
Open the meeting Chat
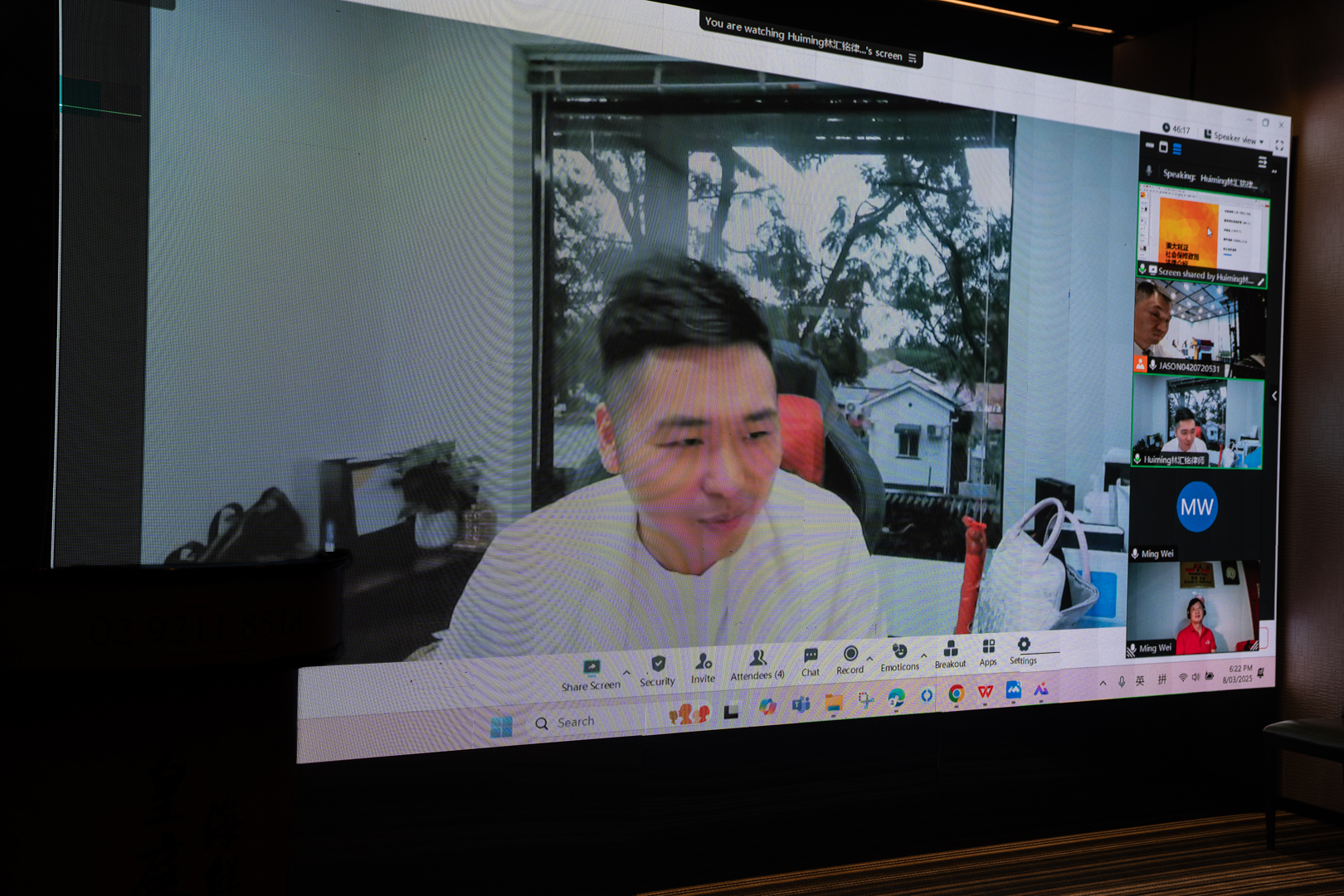(811, 661)
